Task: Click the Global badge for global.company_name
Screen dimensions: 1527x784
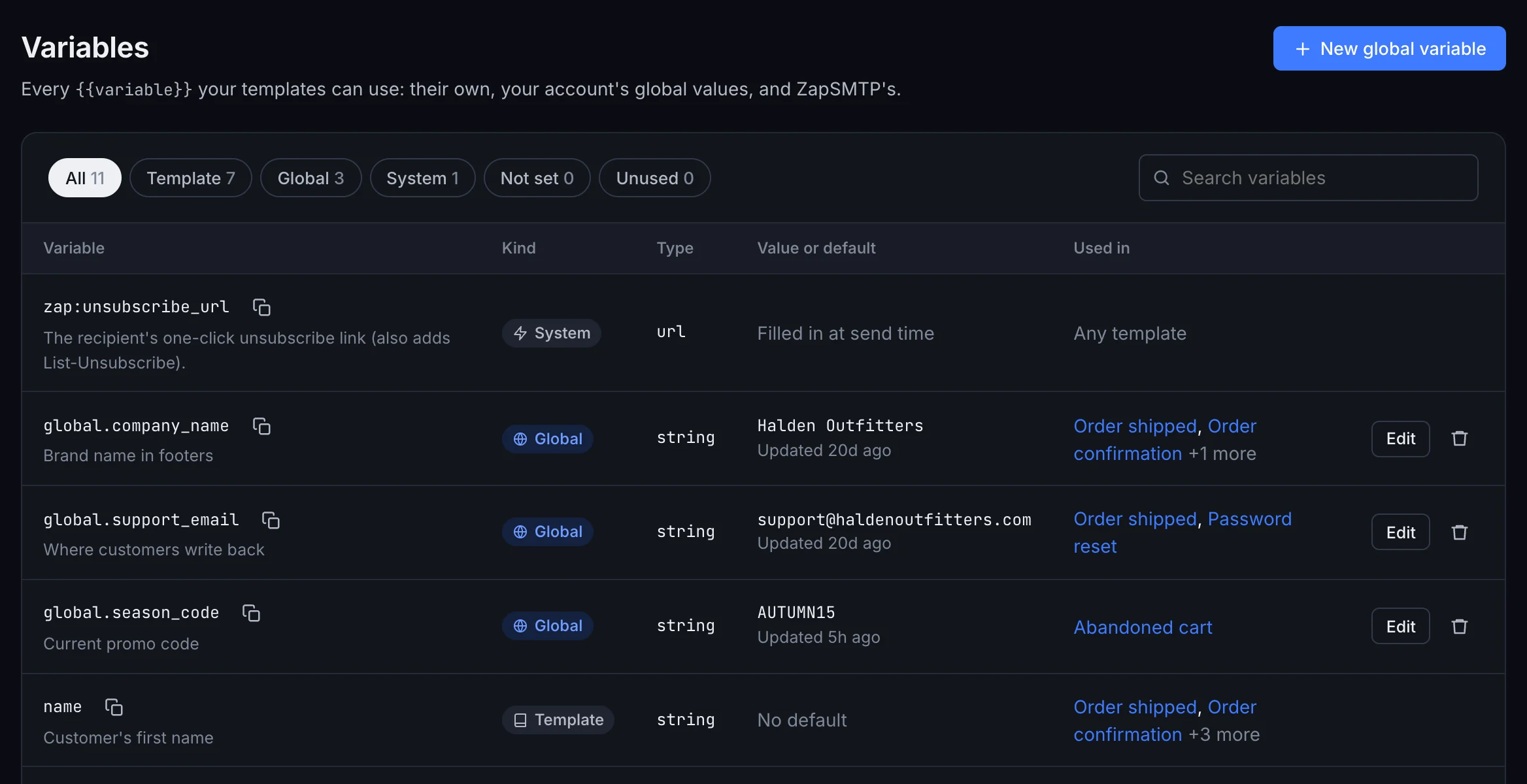Action: point(548,439)
